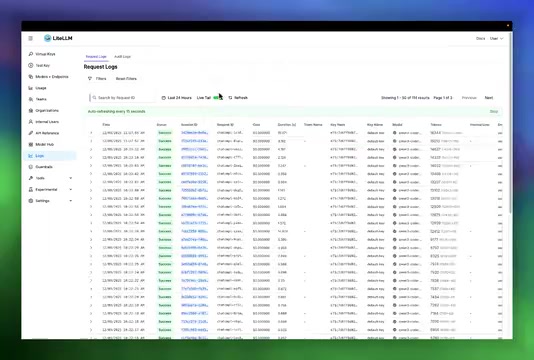Open the Docs link in the header
The width and height of the screenshot is (534, 360).
point(481,38)
